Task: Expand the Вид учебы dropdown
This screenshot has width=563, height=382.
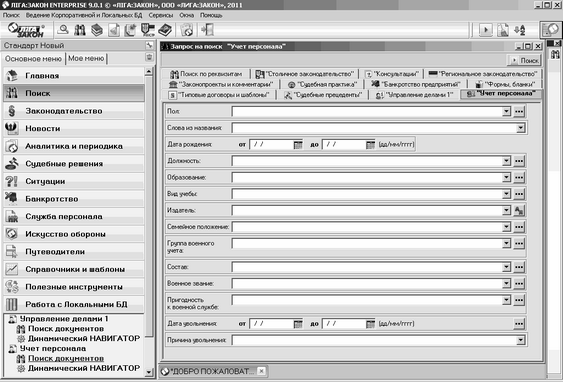Action: coord(506,194)
